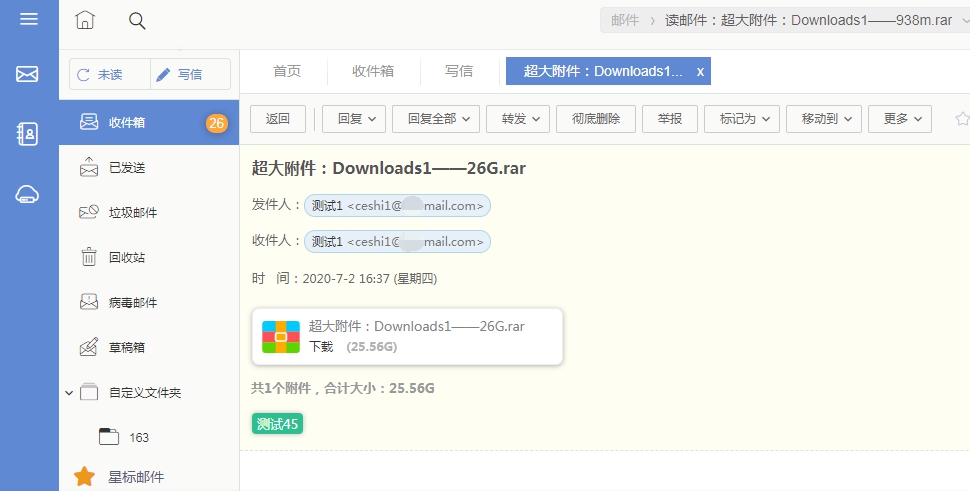Open the 收件箱 folder

click(127, 123)
